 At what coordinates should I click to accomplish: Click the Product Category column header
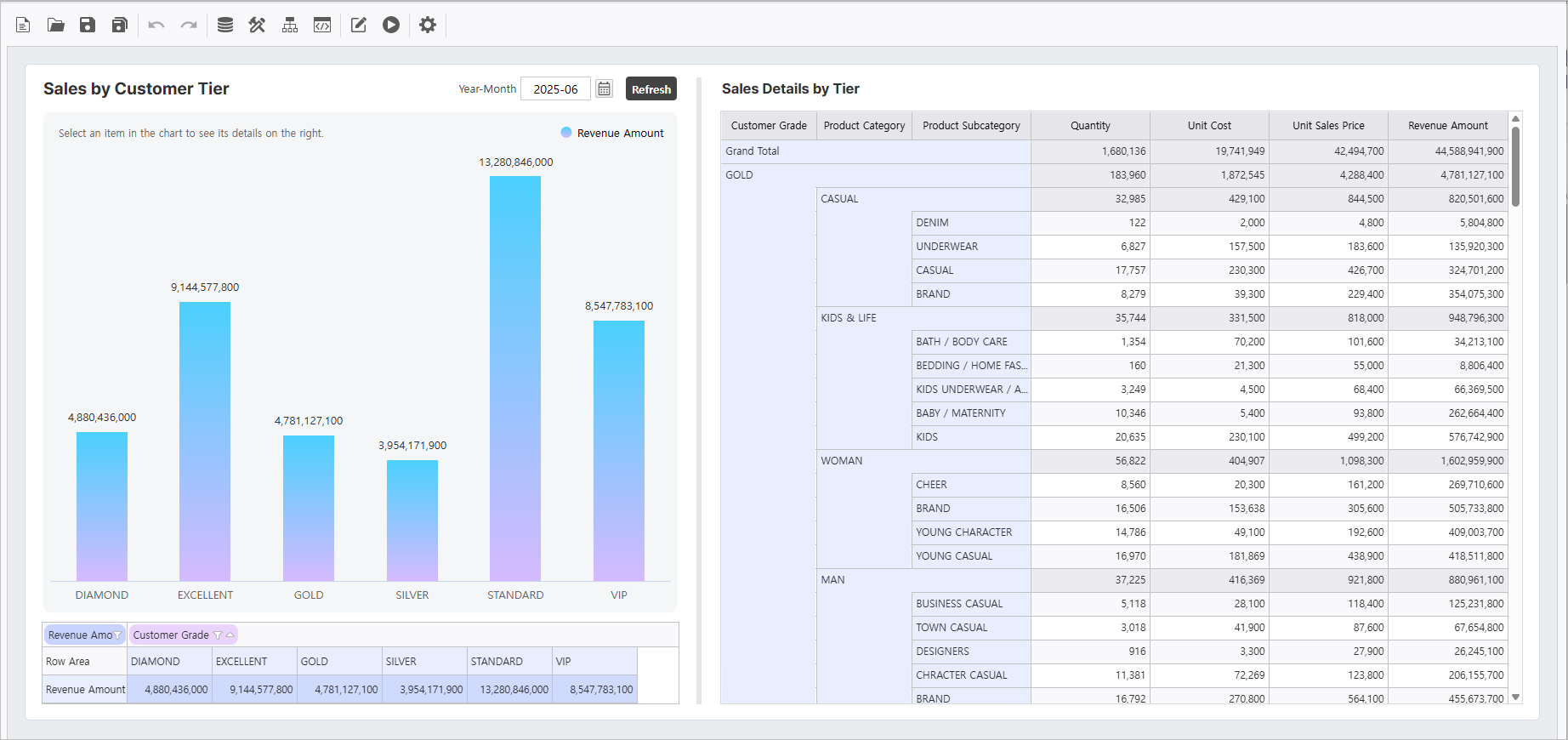coord(864,125)
